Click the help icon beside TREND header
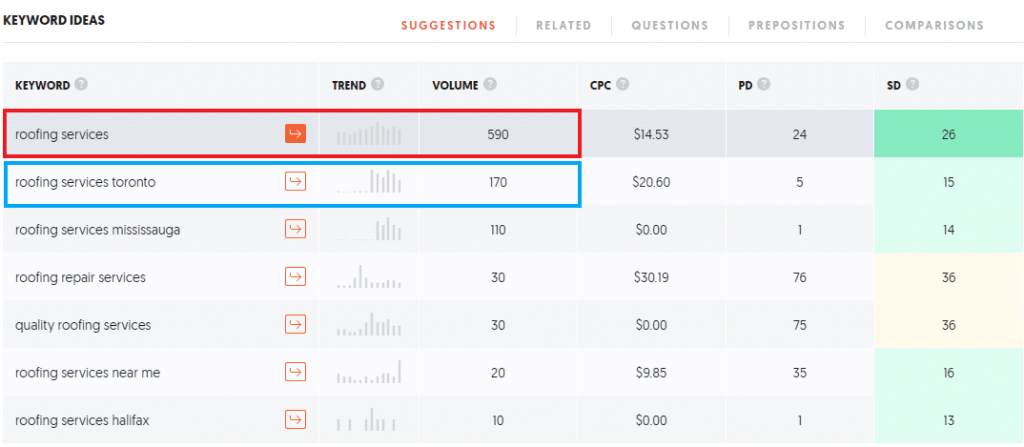The image size is (1024, 447). pyautogui.click(x=377, y=85)
